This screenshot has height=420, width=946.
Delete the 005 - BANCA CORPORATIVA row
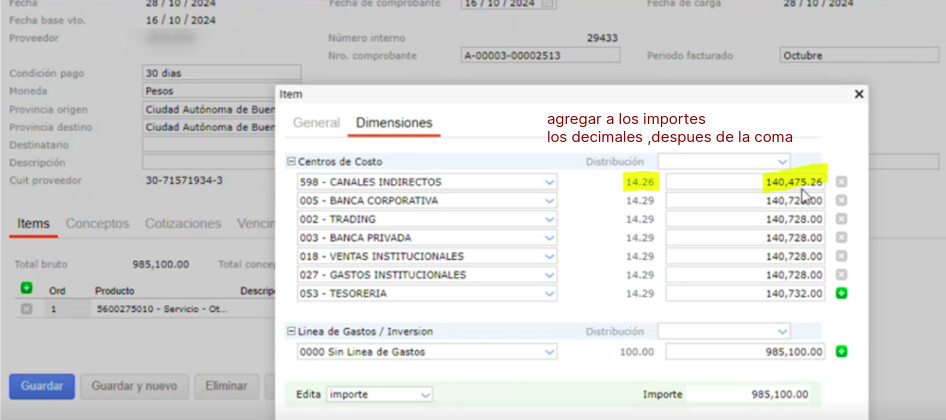click(x=841, y=201)
